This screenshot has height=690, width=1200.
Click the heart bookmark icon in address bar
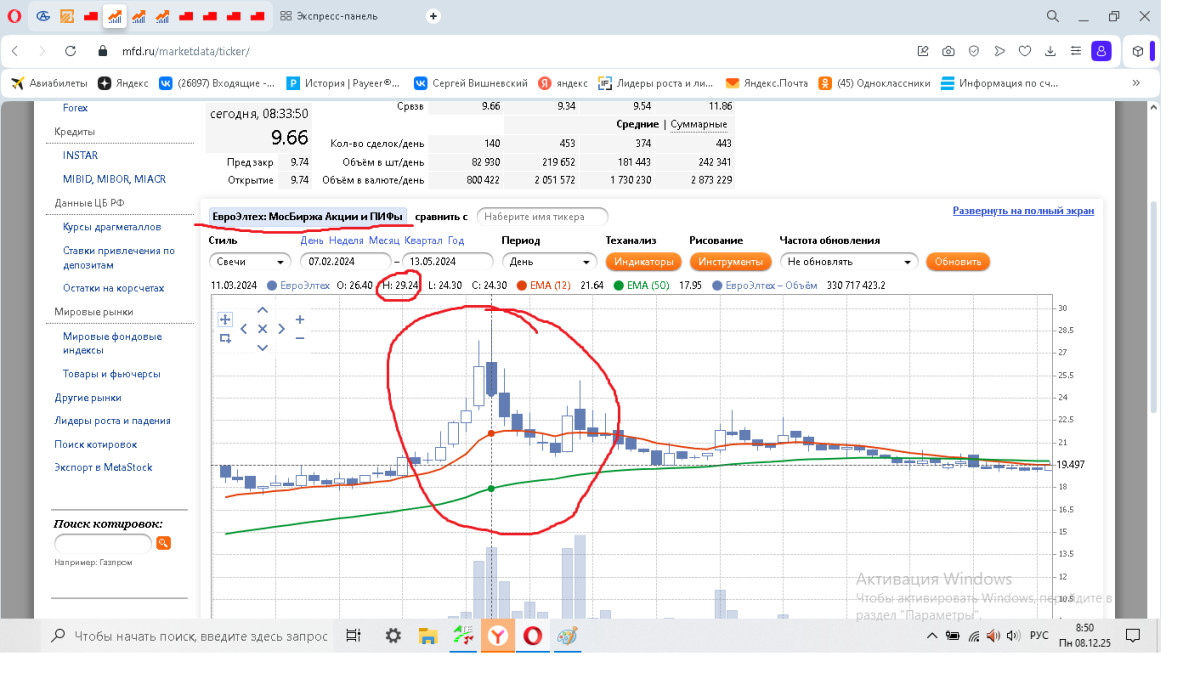coord(1025,51)
